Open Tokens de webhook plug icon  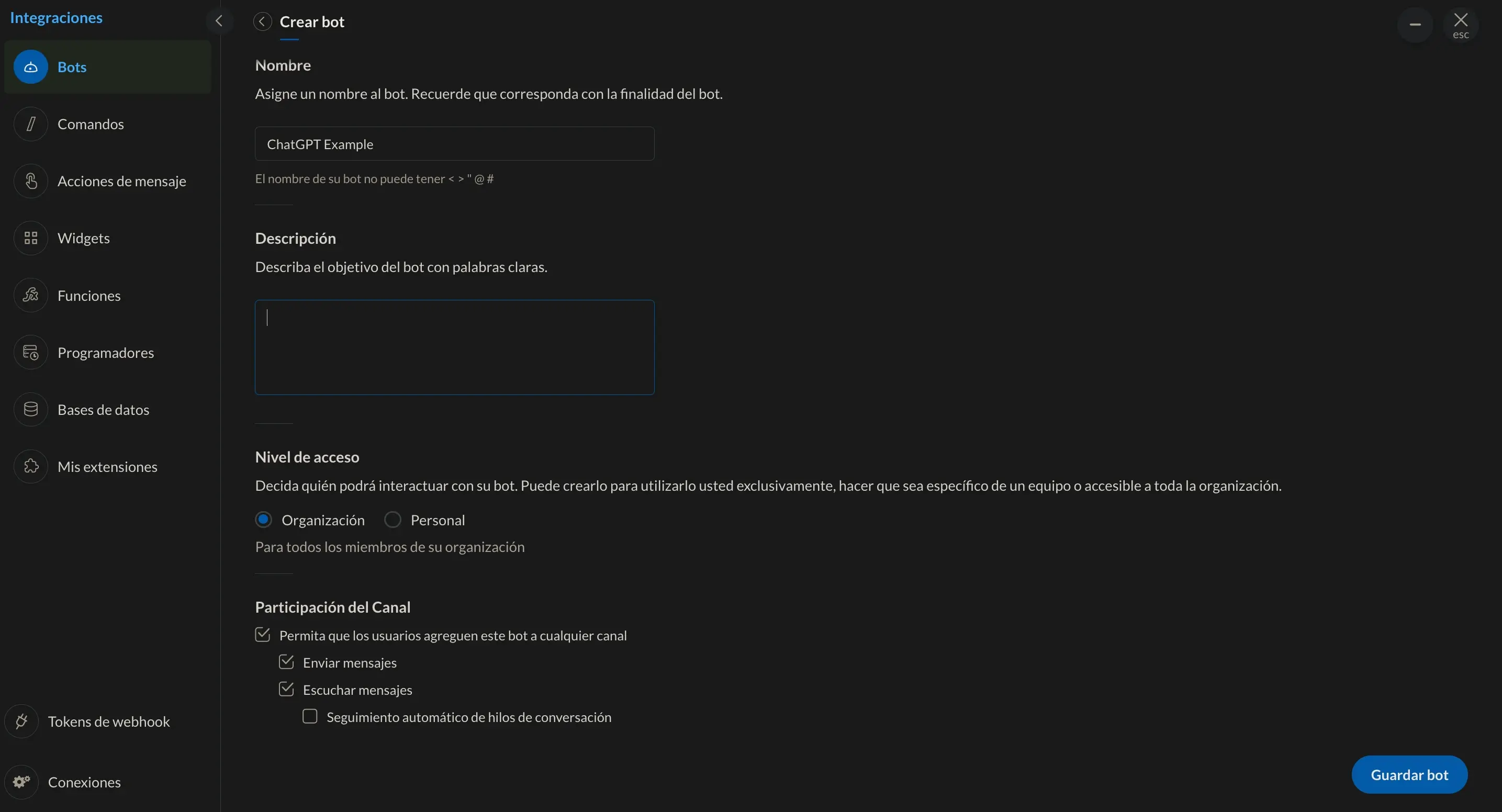click(21, 721)
